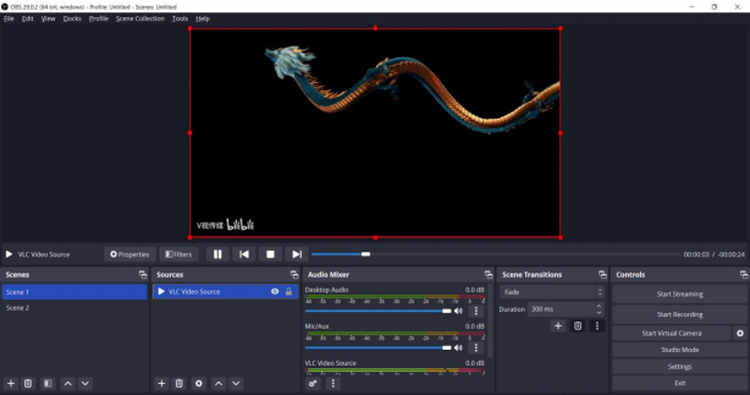The height and width of the screenshot is (395, 750).
Task: Open the Tools menu
Action: click(x=180, y=19)
